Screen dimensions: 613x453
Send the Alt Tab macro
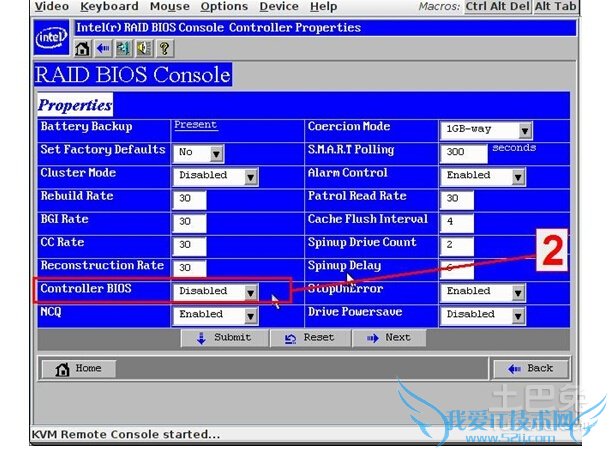tap(555, 7)
